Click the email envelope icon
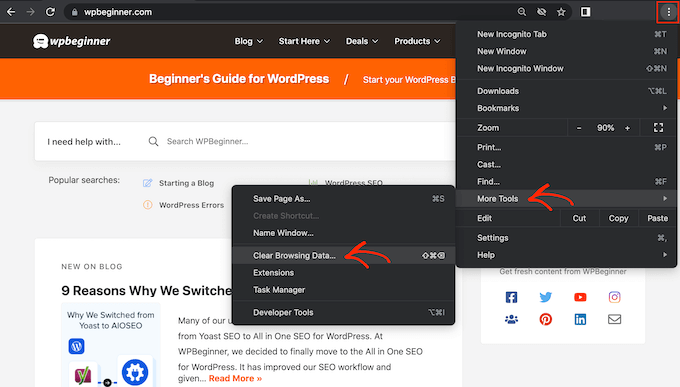The height and width of the screenshot is (387, 680). click(615, 319)
